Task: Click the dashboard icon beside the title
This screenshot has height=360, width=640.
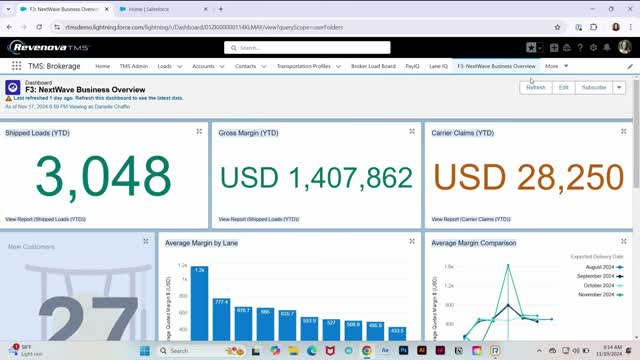Action: click(13, 87)
